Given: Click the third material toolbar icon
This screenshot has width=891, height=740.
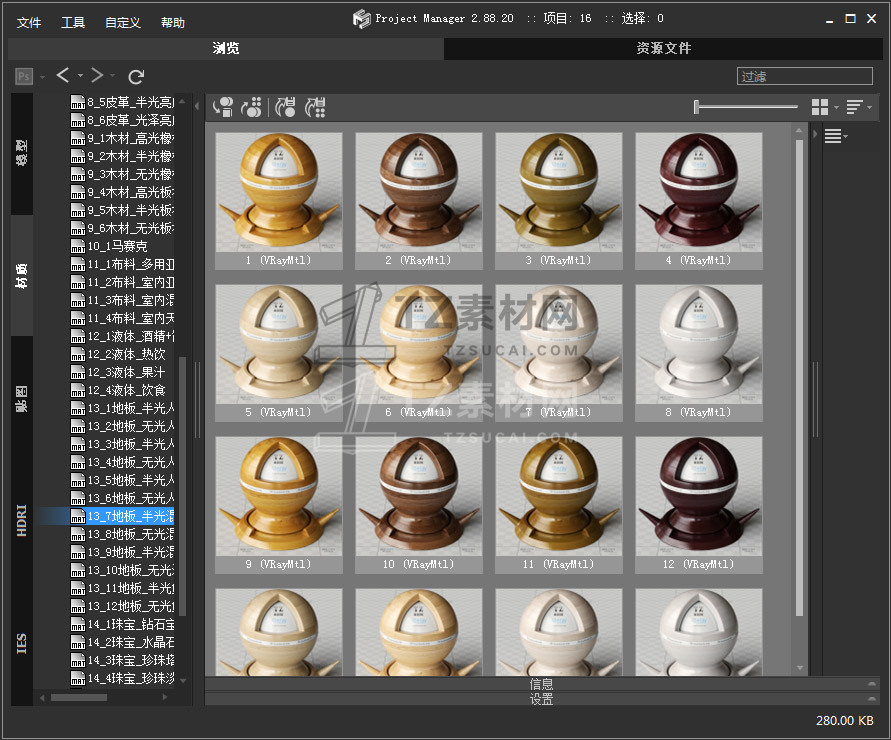Looking at the screenshot, I should tap(285, 107).
